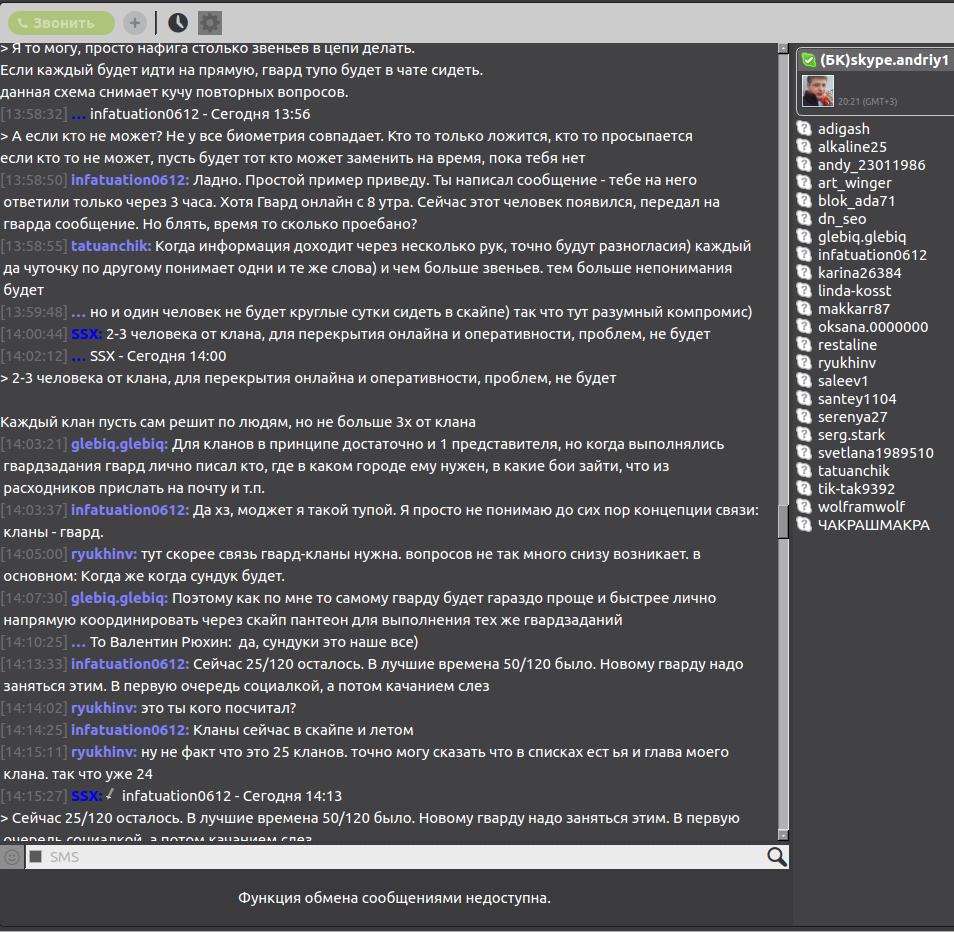Click sender ryukhinv at 14:14:02
The image size is (954, 932).
(103, 708)
